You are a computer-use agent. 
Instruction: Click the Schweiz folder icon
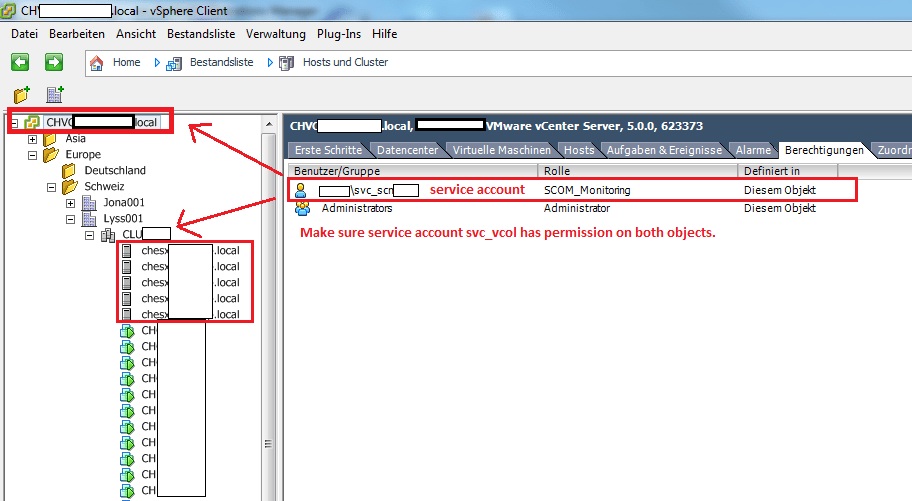(70, 187)
